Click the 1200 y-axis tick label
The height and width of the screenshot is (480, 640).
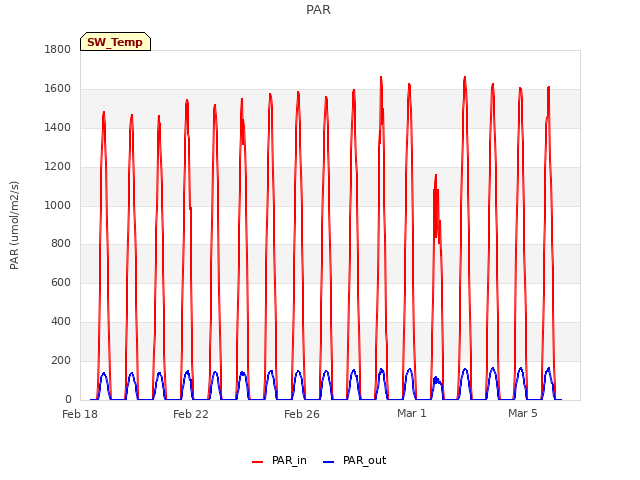point(58,167)
